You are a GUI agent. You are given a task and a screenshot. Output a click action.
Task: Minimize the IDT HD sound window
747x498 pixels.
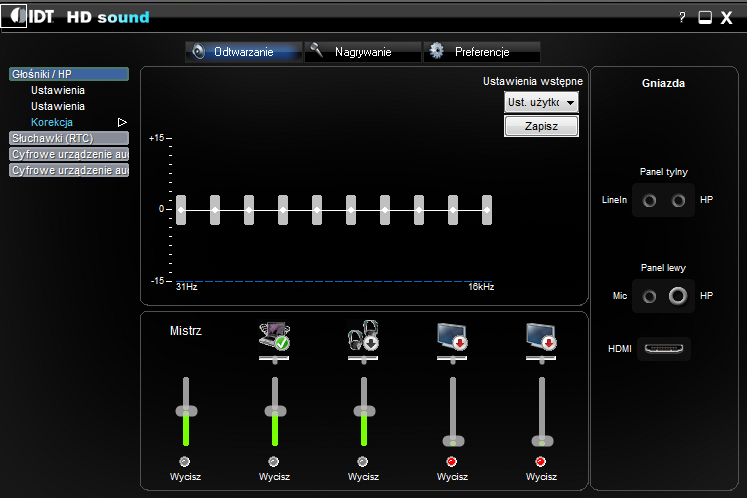(705, 18)
